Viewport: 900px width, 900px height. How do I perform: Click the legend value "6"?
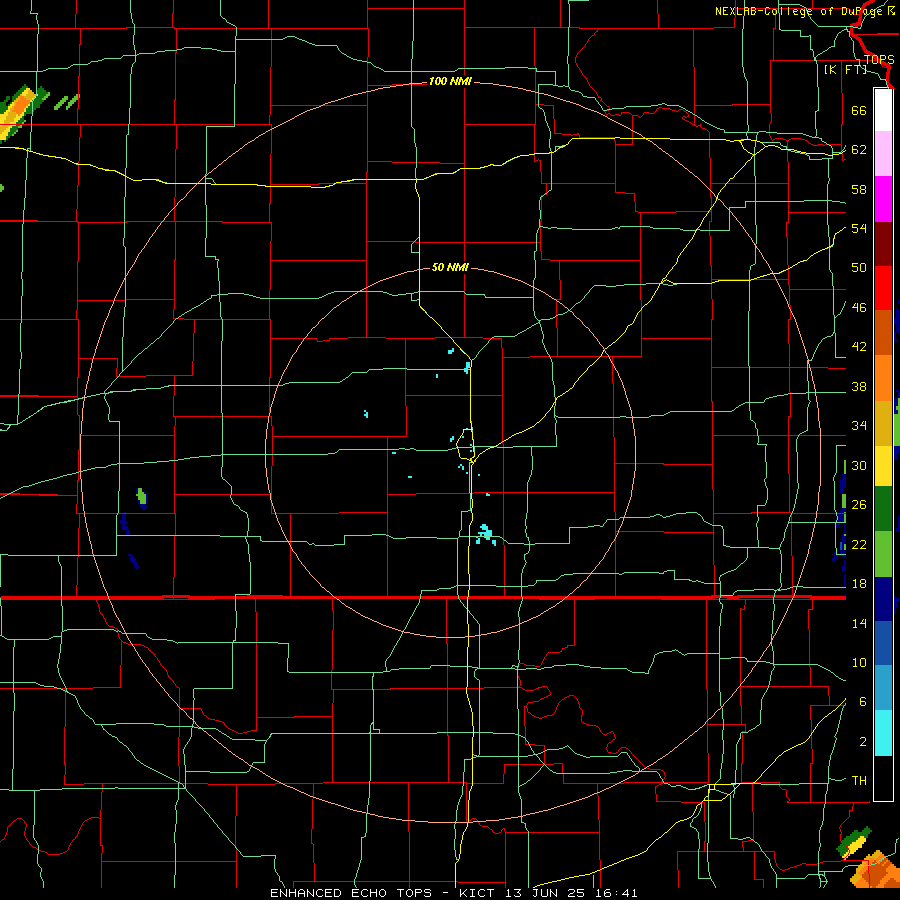863,701
